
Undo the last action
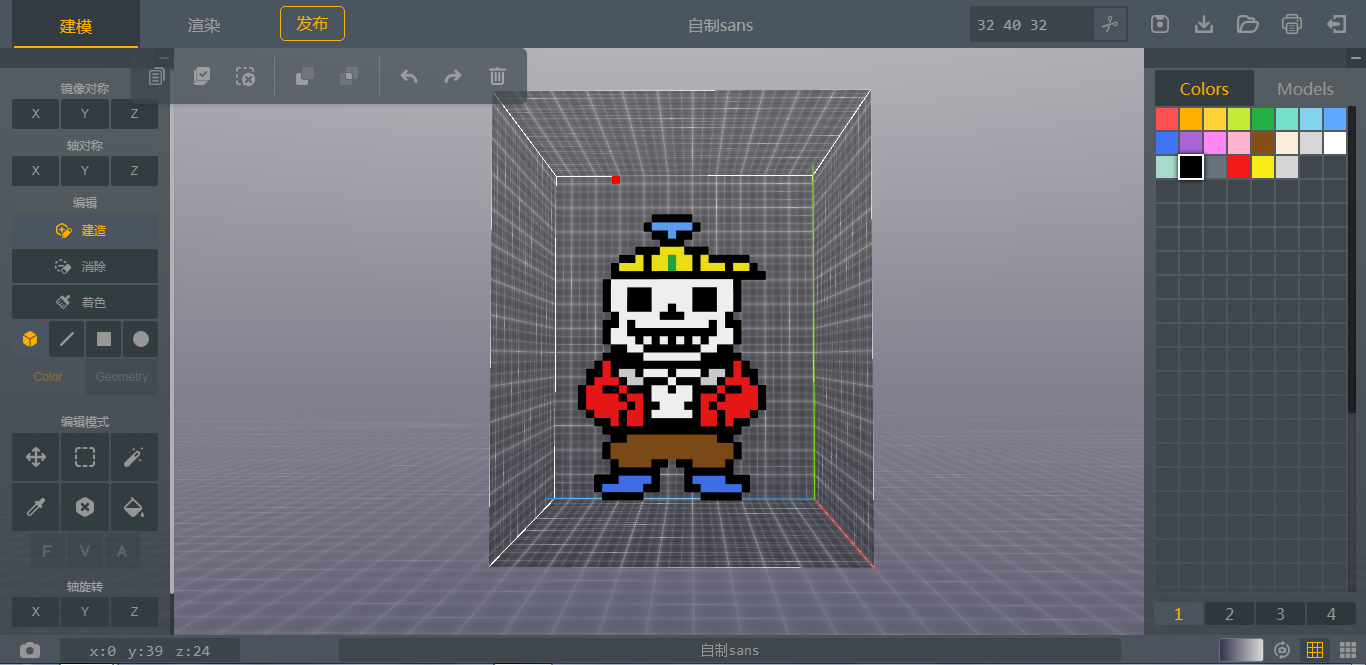click(x=408, y=76)
